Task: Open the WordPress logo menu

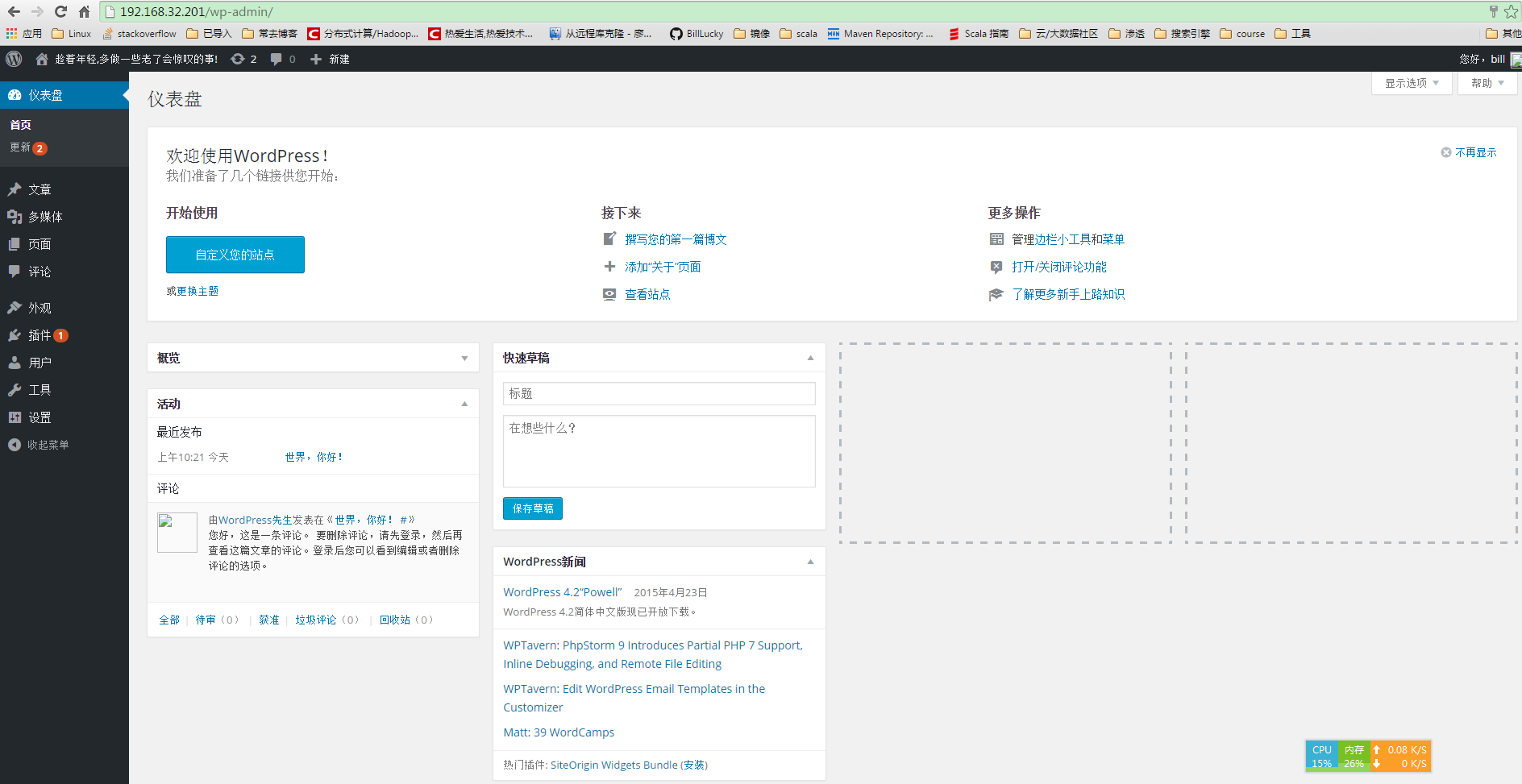Action: click(x=14, y=59)
